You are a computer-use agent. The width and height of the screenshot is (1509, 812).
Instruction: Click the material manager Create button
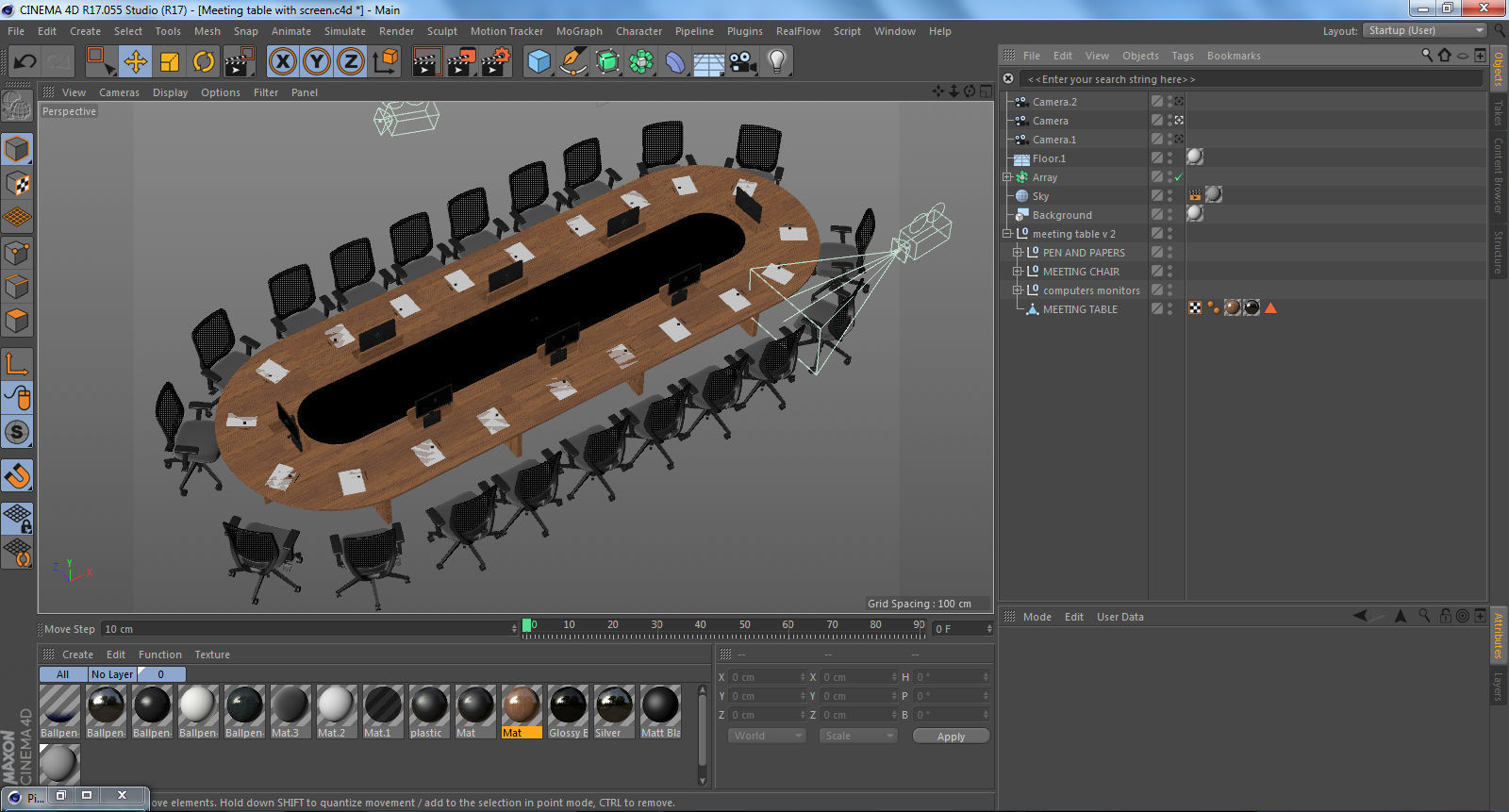click(x=77, y=655)
